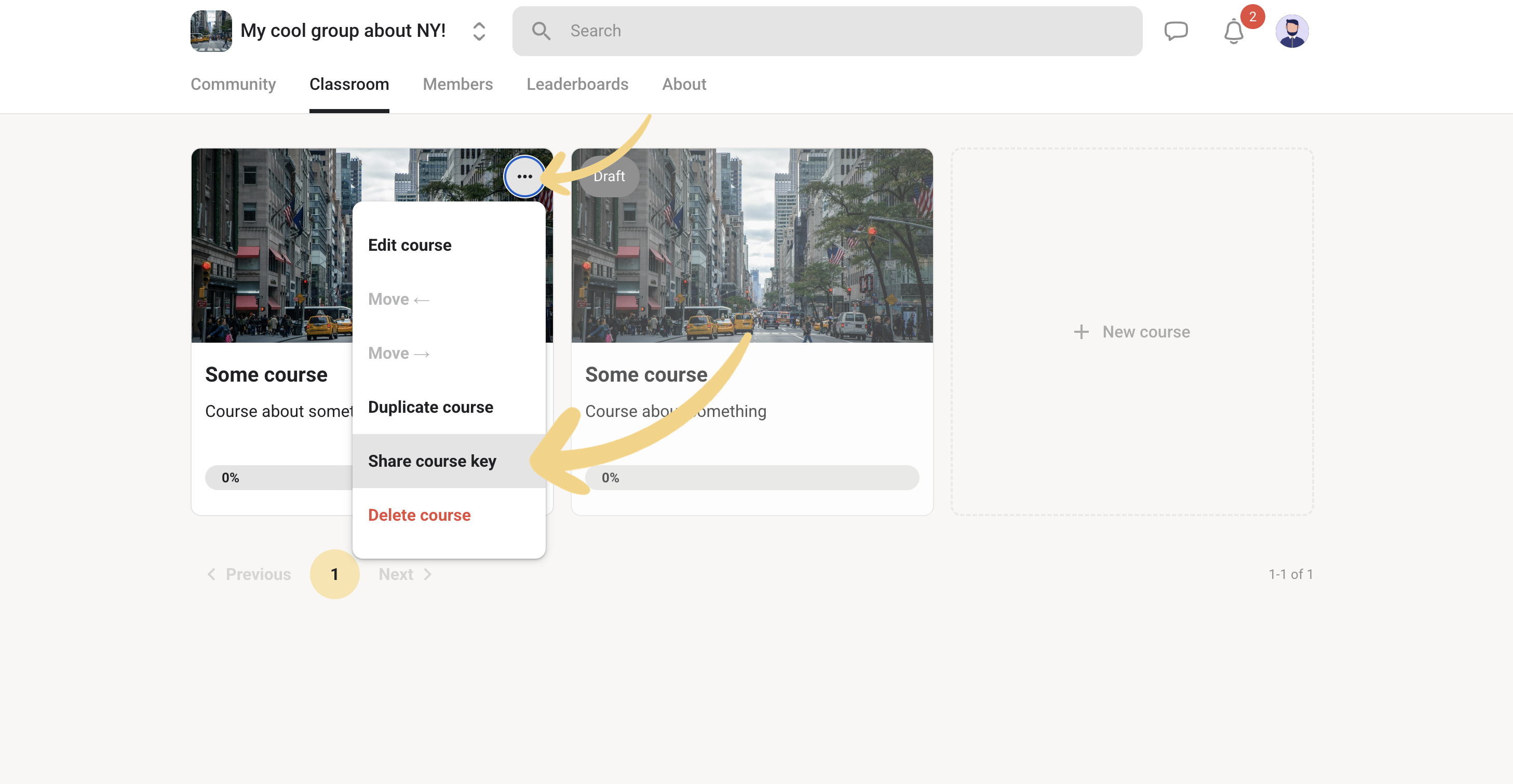Select Share course key menu item
This screenshot has width=1513, height=784.
click(433, 461)
